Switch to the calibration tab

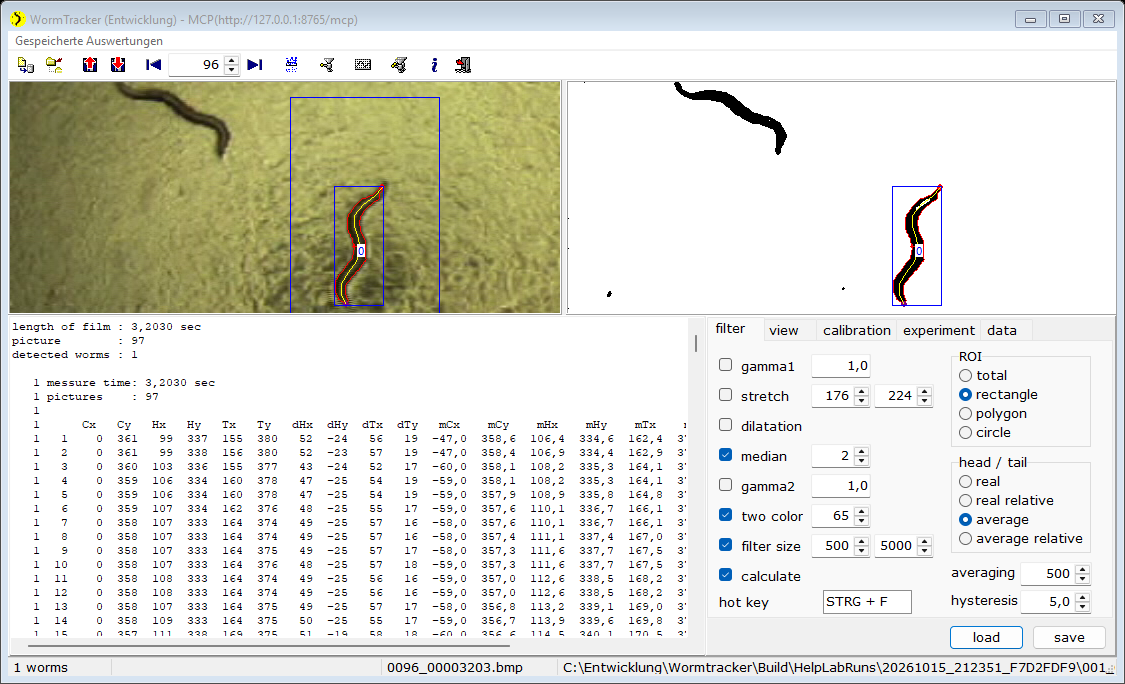(x=857, y=330)
